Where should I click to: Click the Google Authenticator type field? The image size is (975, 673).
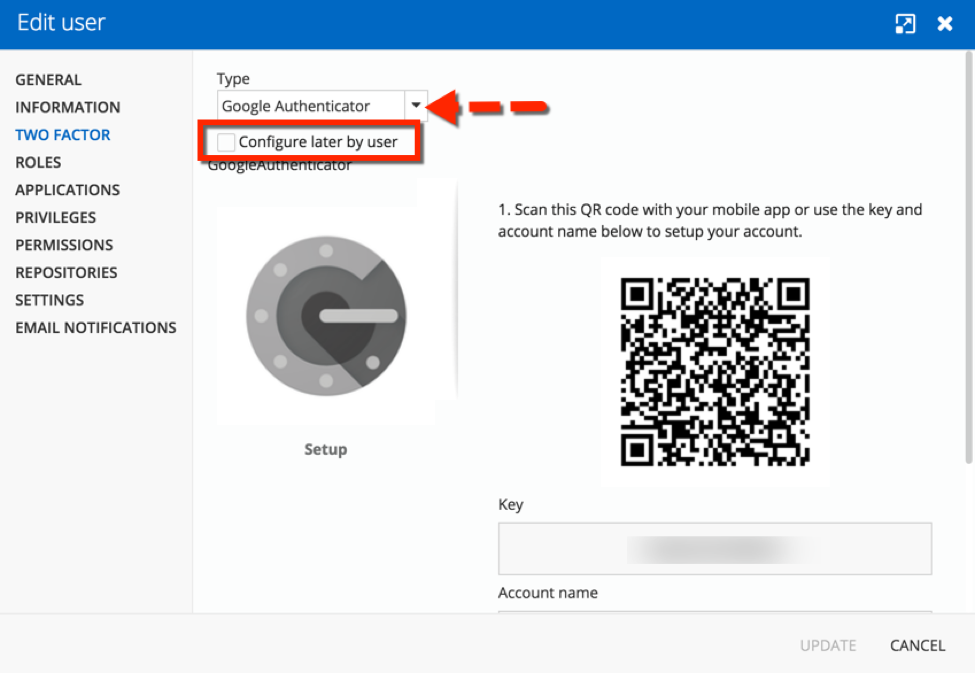310,106
